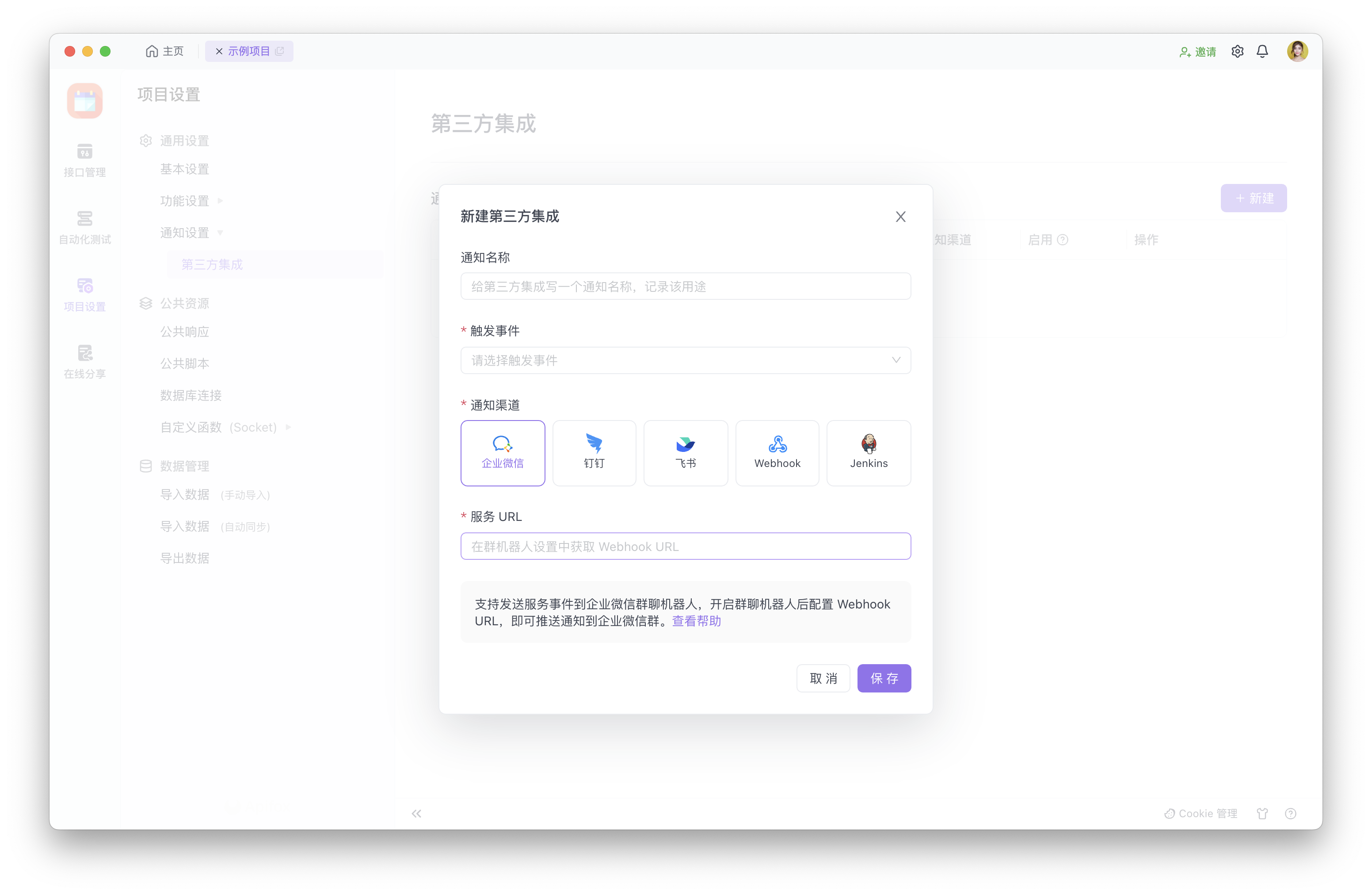Image resolution: width=1372 pixels, height=895 pixels.
Task: Expand the 功能设置 submenu arrow
Action: click(220, 201)
